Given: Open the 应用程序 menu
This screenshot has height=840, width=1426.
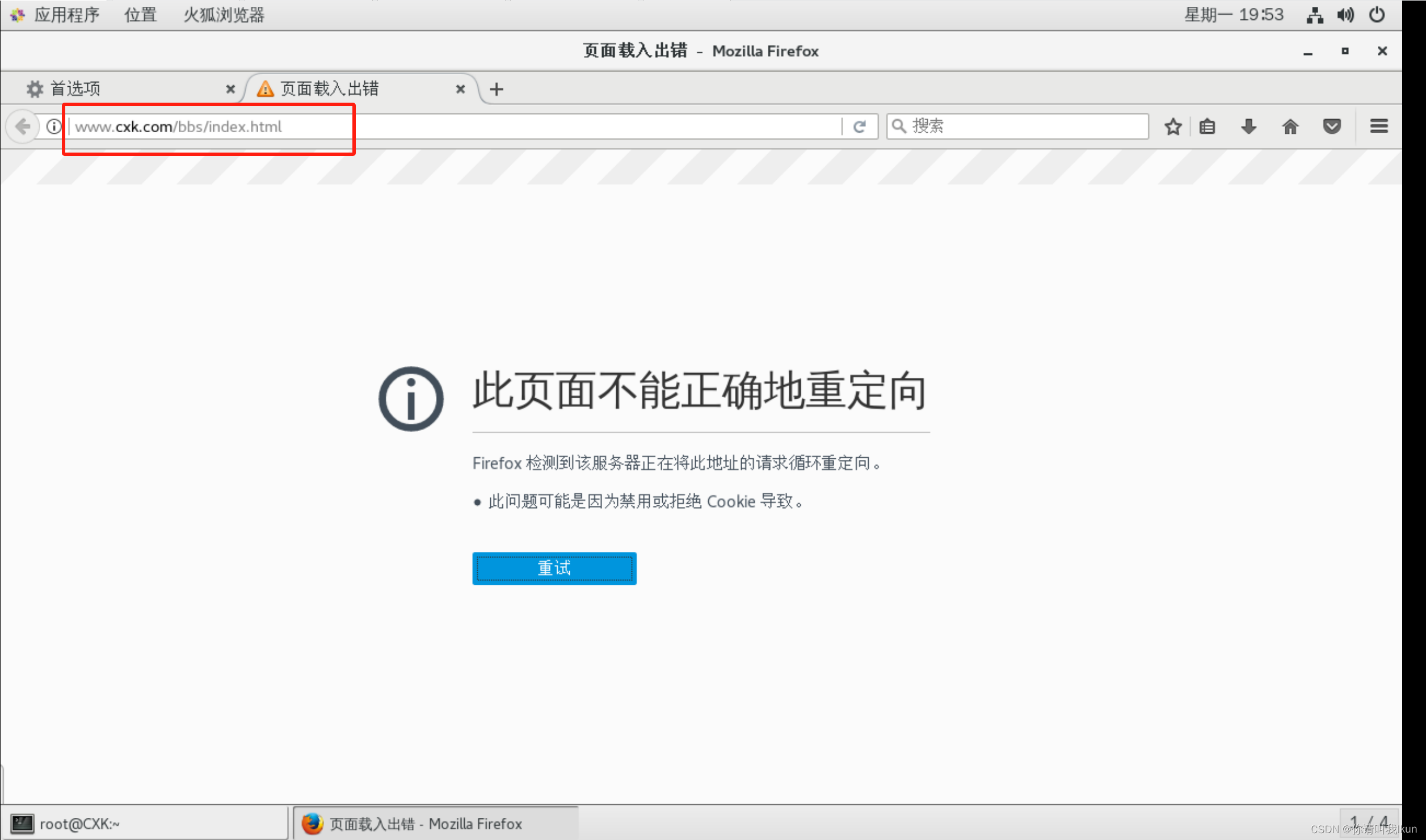Looking at the screenshot, I should coord(66,14).
